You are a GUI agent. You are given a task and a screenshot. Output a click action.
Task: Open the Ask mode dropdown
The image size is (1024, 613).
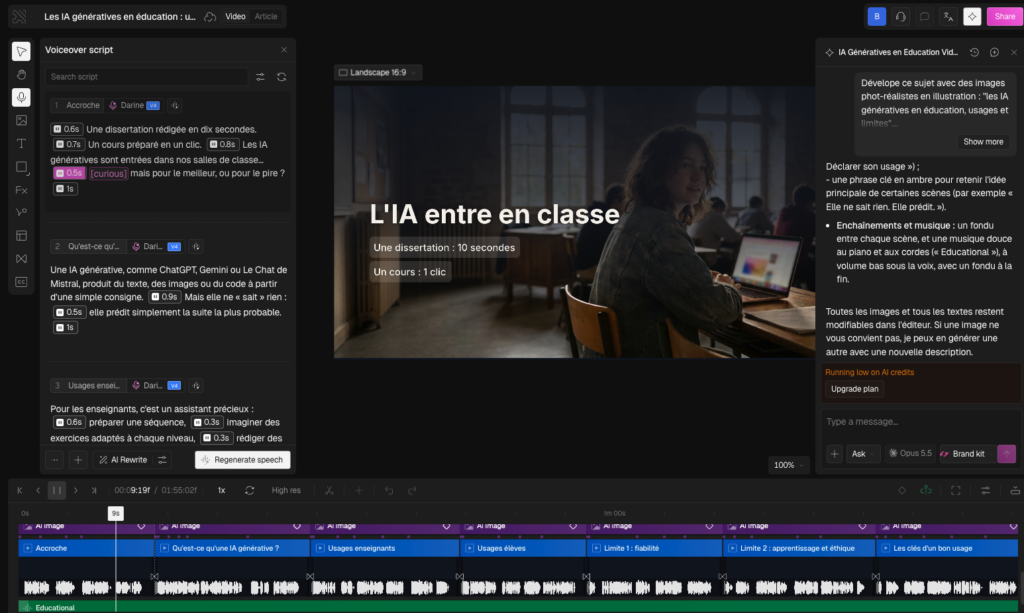click(863, 454)
